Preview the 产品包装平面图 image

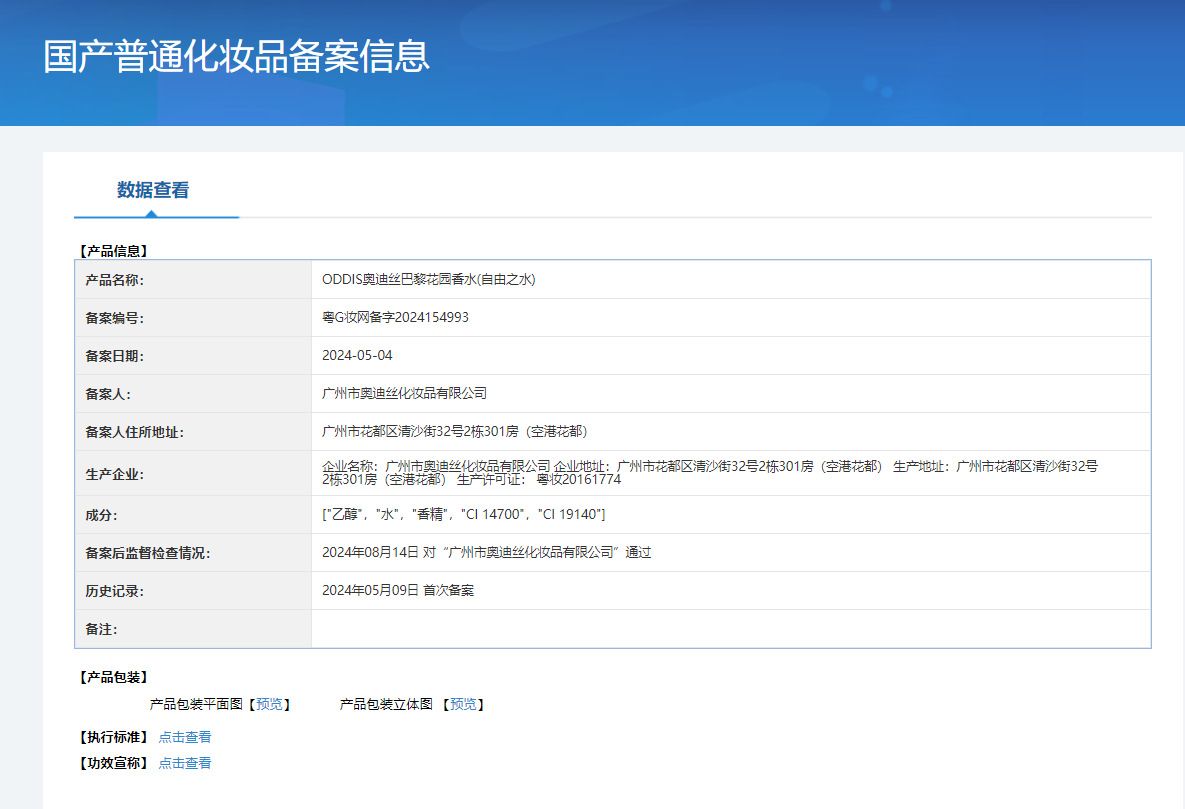click(x=269, y=704)
